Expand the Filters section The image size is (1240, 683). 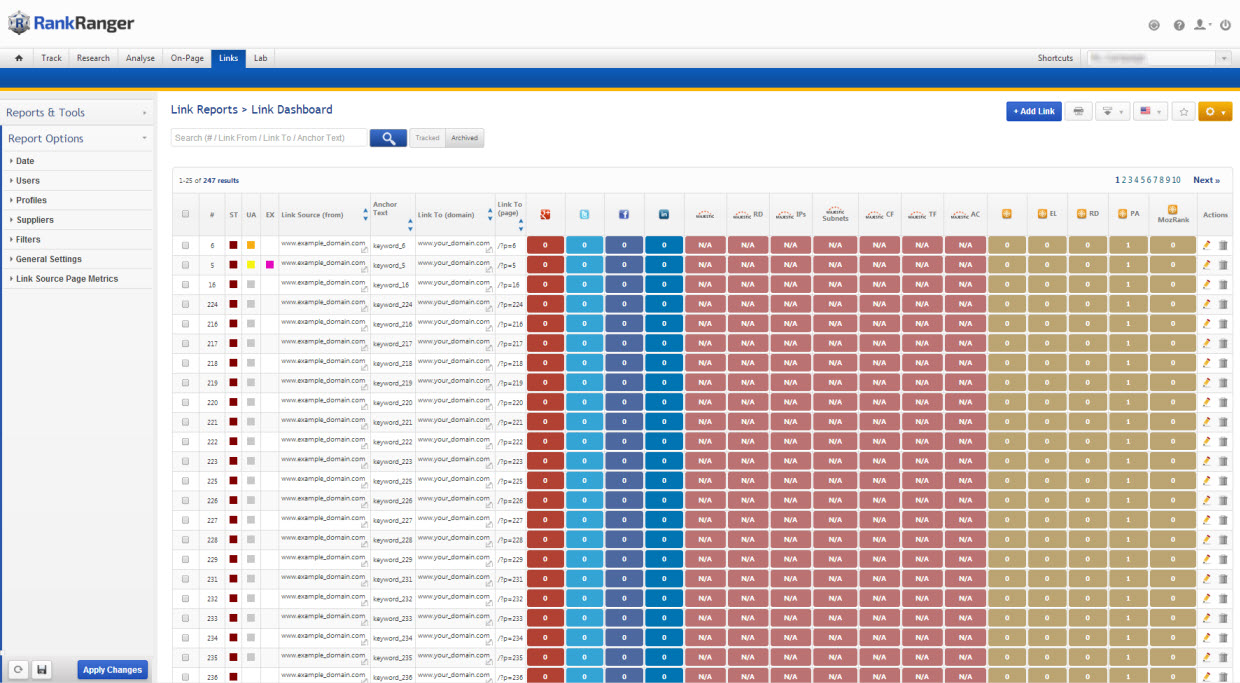point(28,240)
